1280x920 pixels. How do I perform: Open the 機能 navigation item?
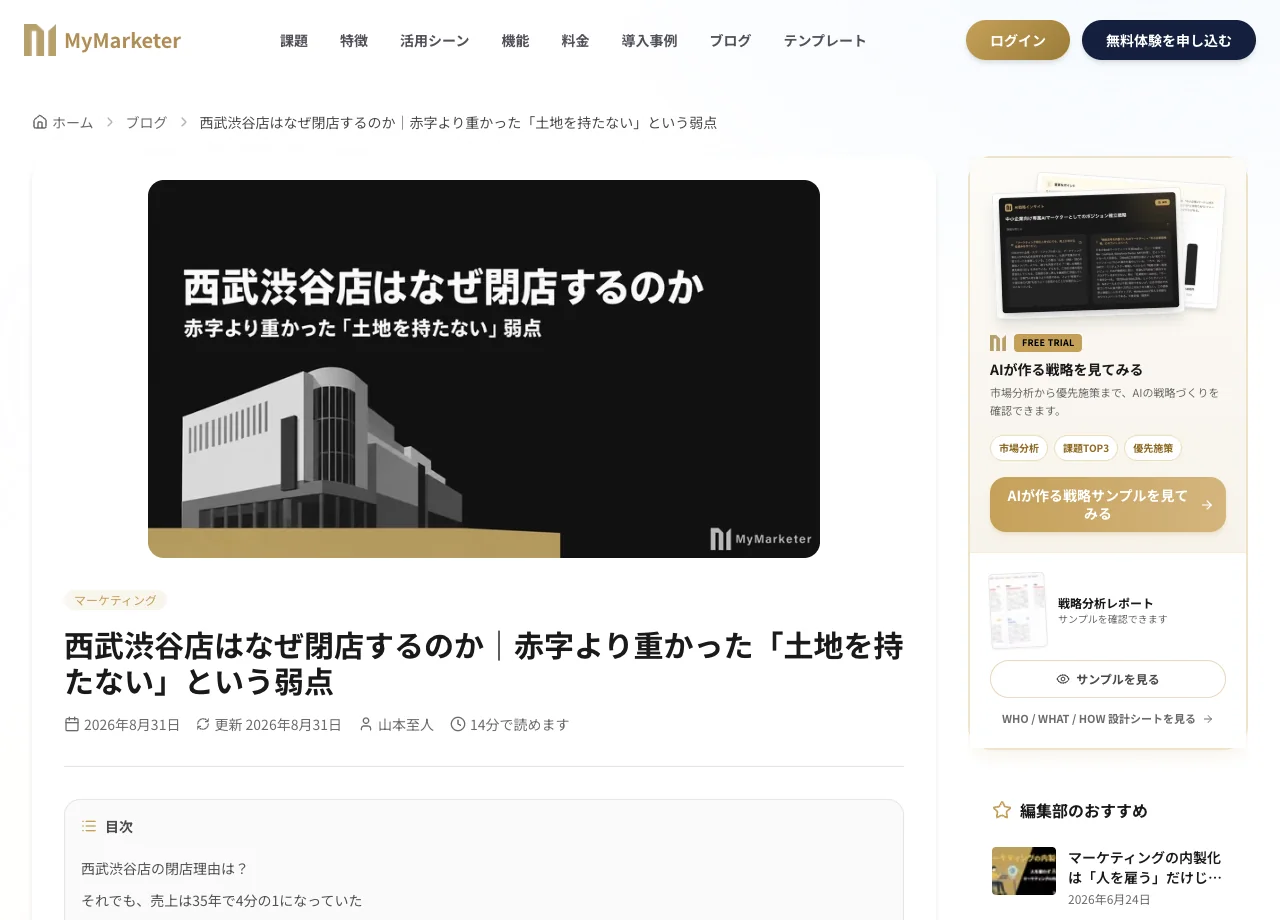pos(515,41)
